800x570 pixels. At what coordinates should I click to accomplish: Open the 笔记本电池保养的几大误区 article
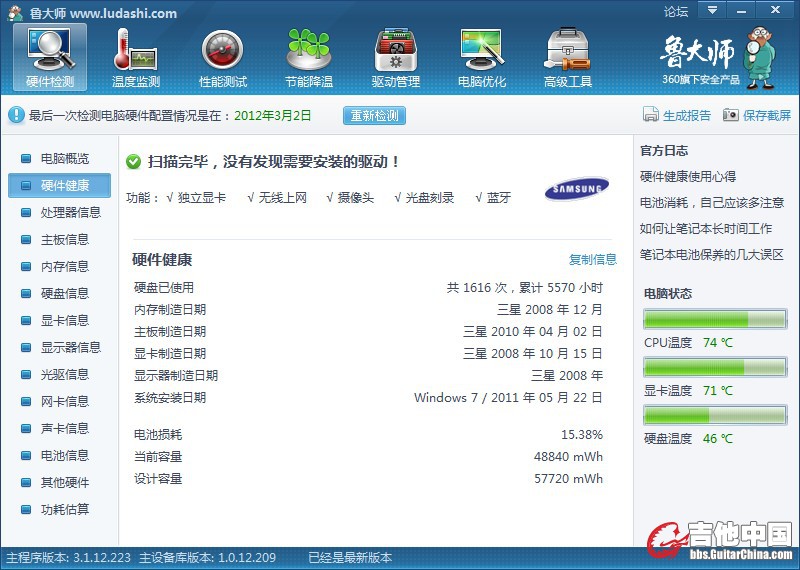[x=712, y=255]
